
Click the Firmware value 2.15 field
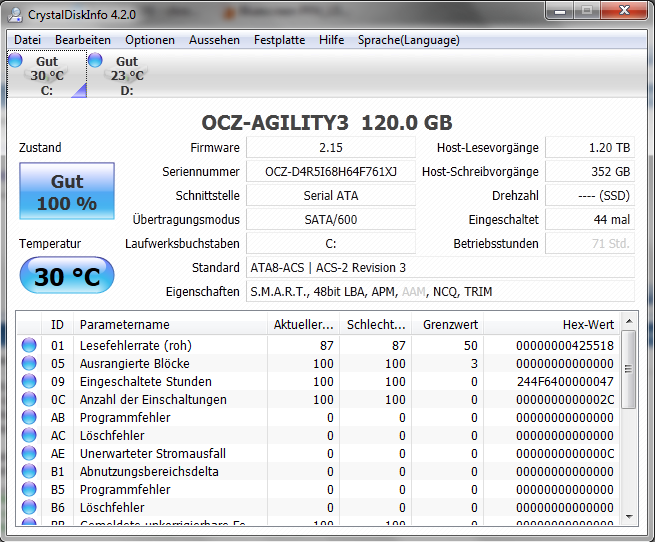pos(331,148)
